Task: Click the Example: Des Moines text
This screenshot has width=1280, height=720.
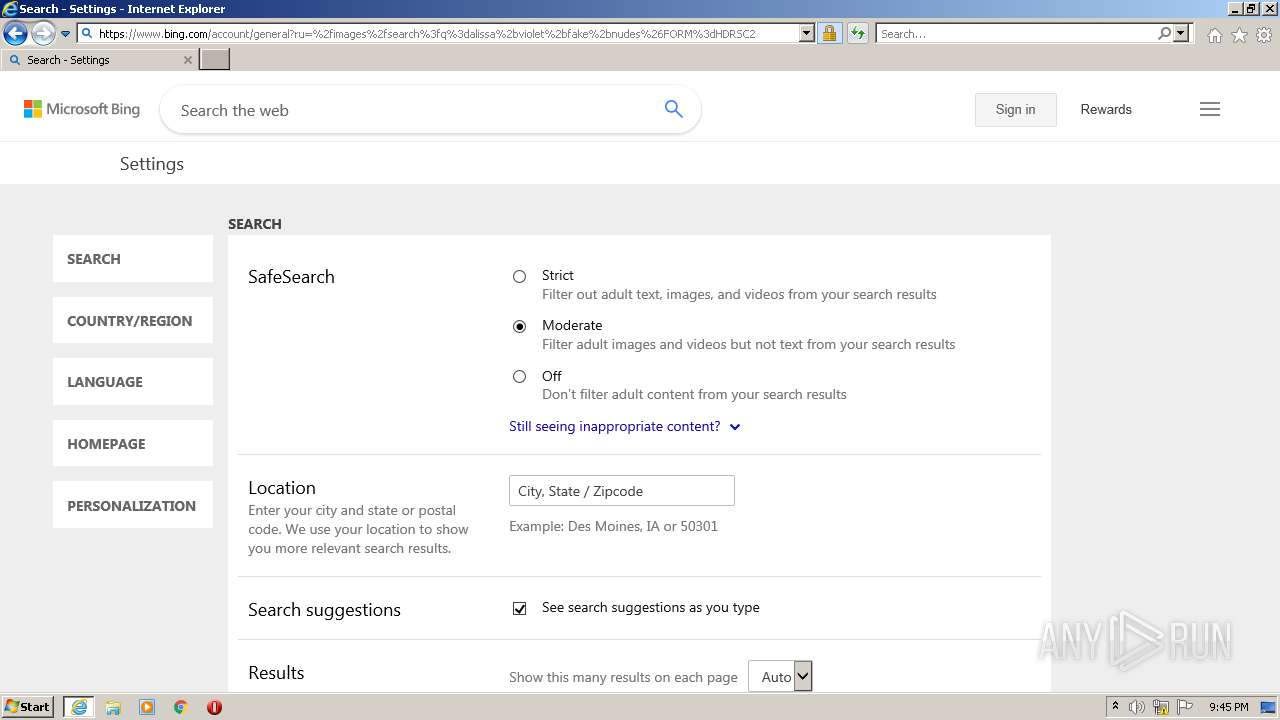Action: (613, 526)
